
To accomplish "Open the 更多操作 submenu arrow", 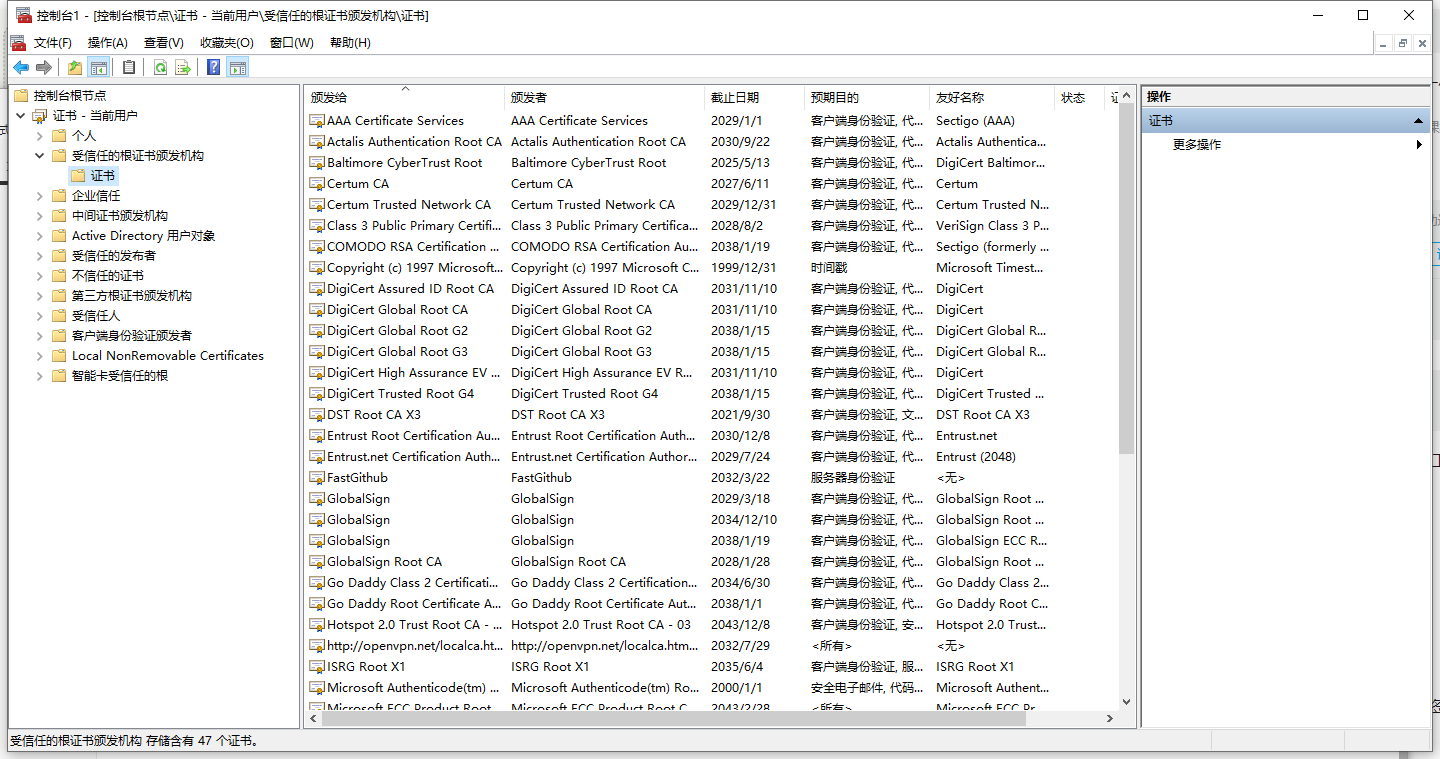I will (x=1419, y=144).
